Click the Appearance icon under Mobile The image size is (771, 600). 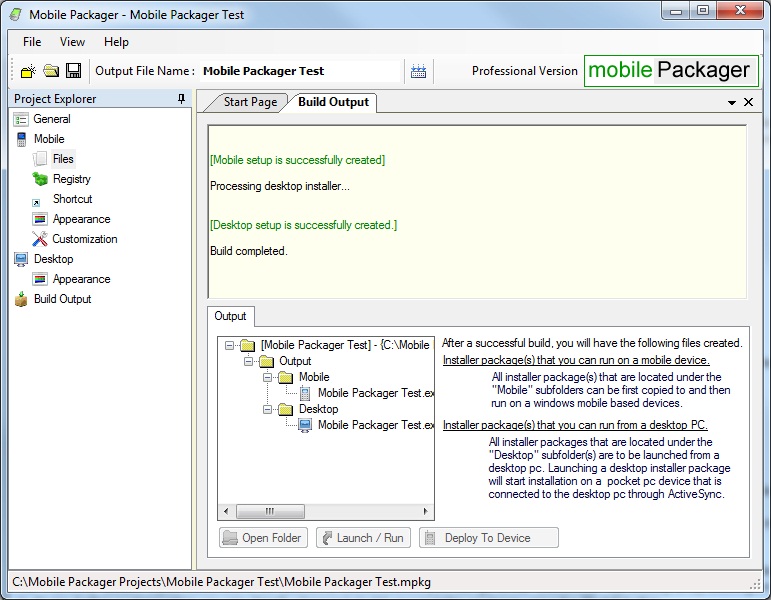[x=40, y=219]
